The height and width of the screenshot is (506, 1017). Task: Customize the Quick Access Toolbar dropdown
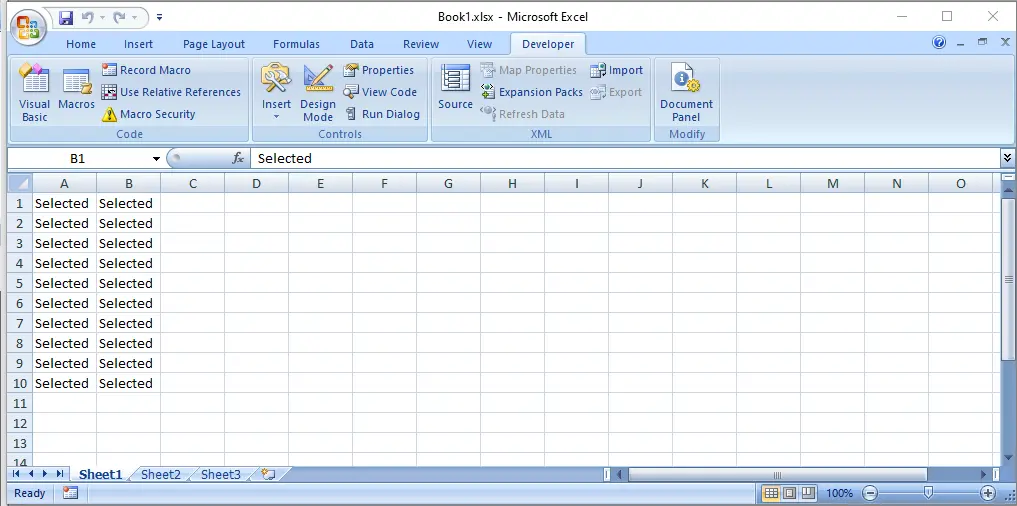coord(160,18)
